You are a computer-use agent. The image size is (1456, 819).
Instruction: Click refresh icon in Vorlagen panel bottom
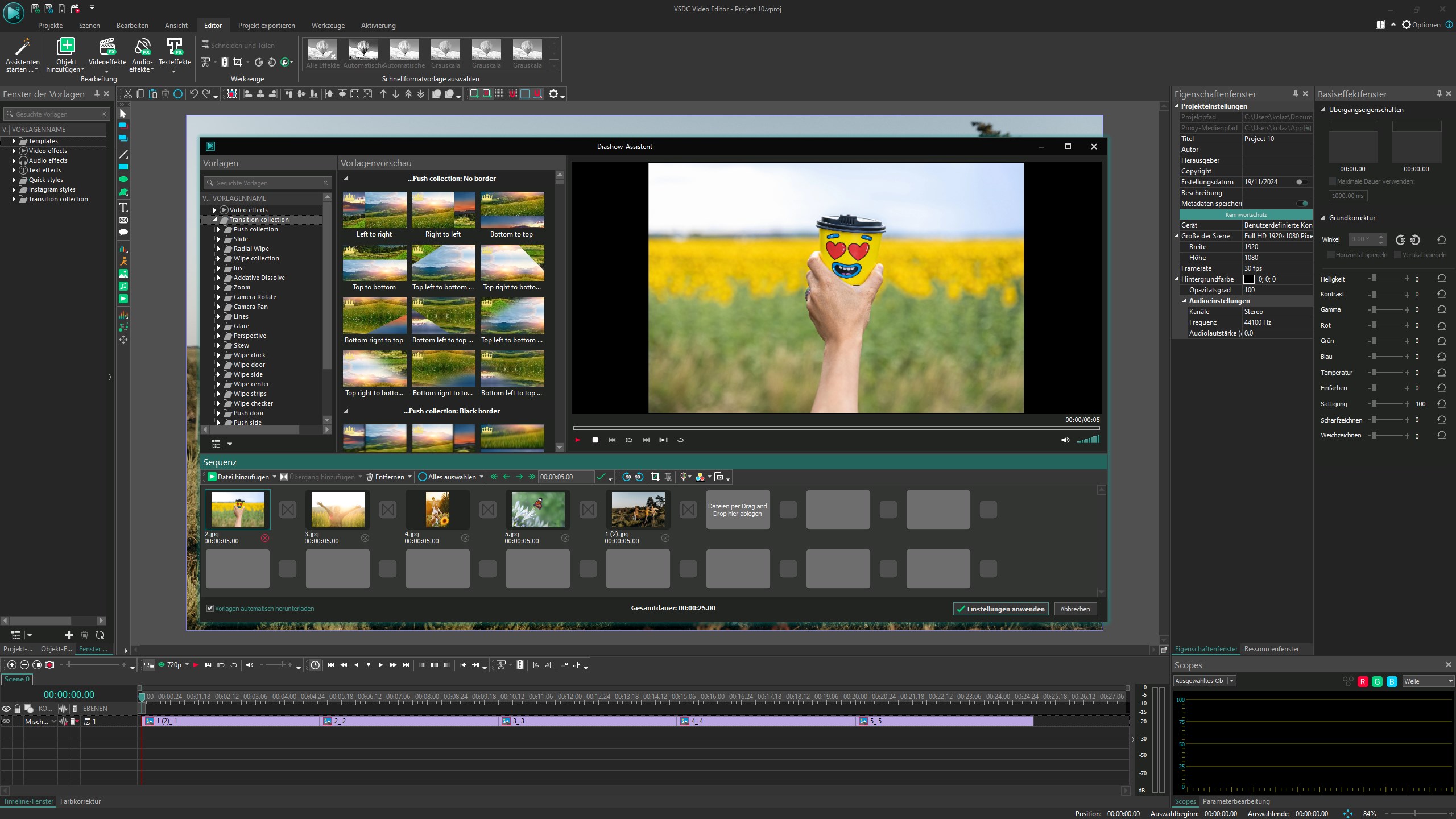(100, 635)
